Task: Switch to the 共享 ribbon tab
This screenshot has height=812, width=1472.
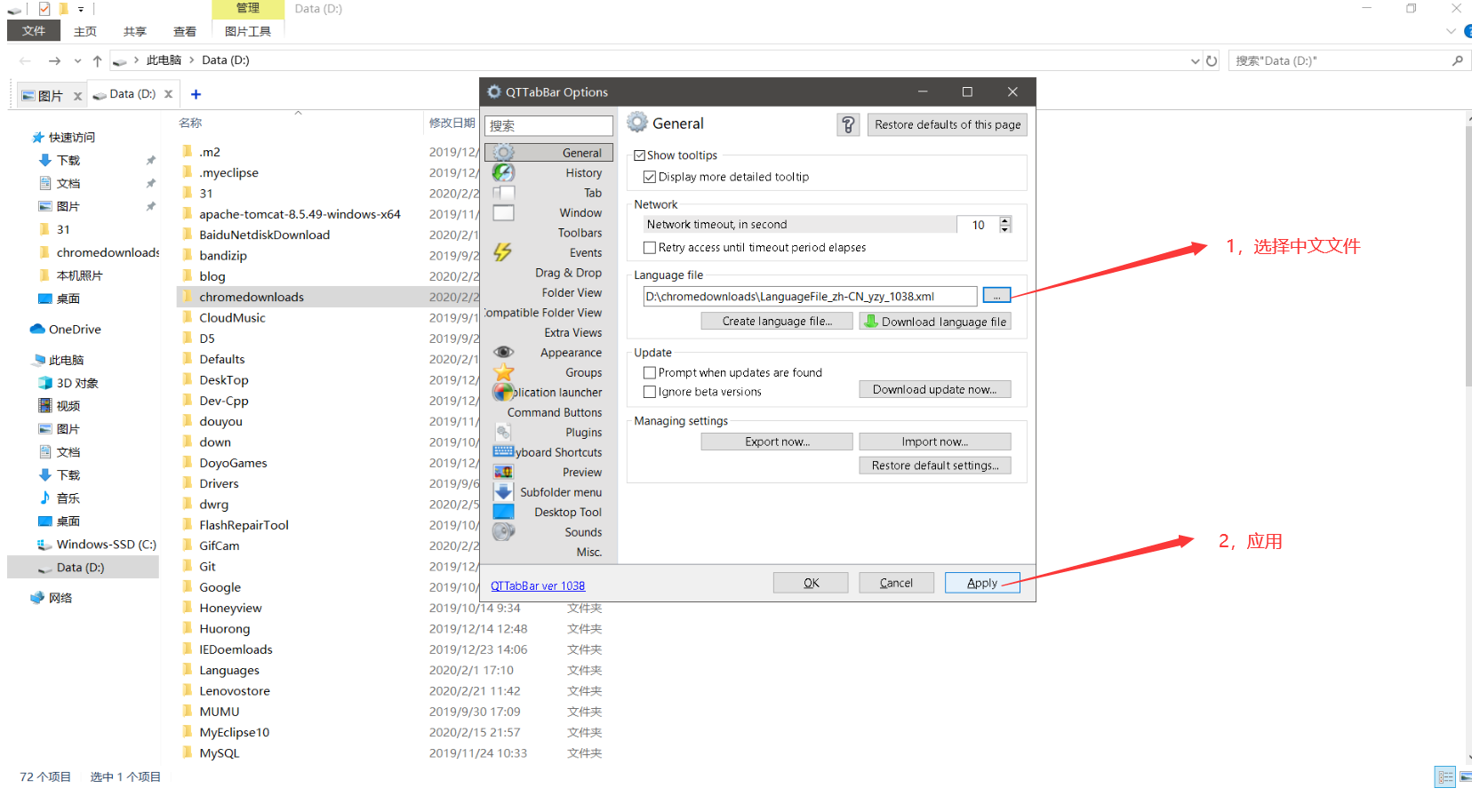Action: [135, 31]
